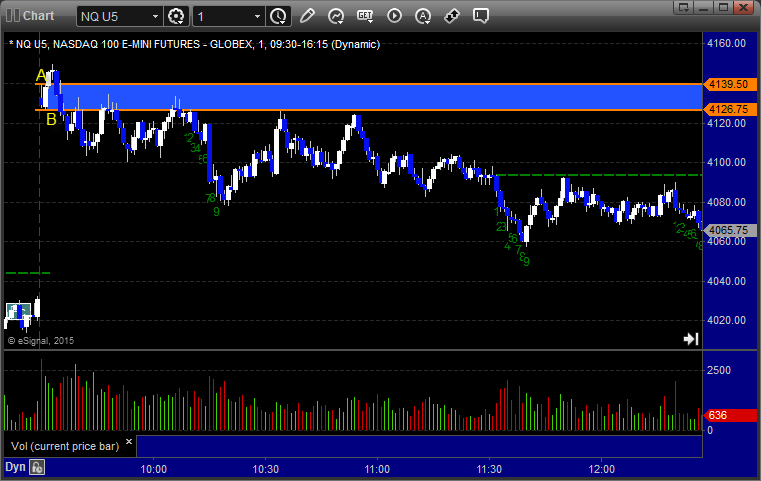Click the 12:00 time axis label
Image resolution: width=761 pixels, height=481 pixels.
point(601,469)
